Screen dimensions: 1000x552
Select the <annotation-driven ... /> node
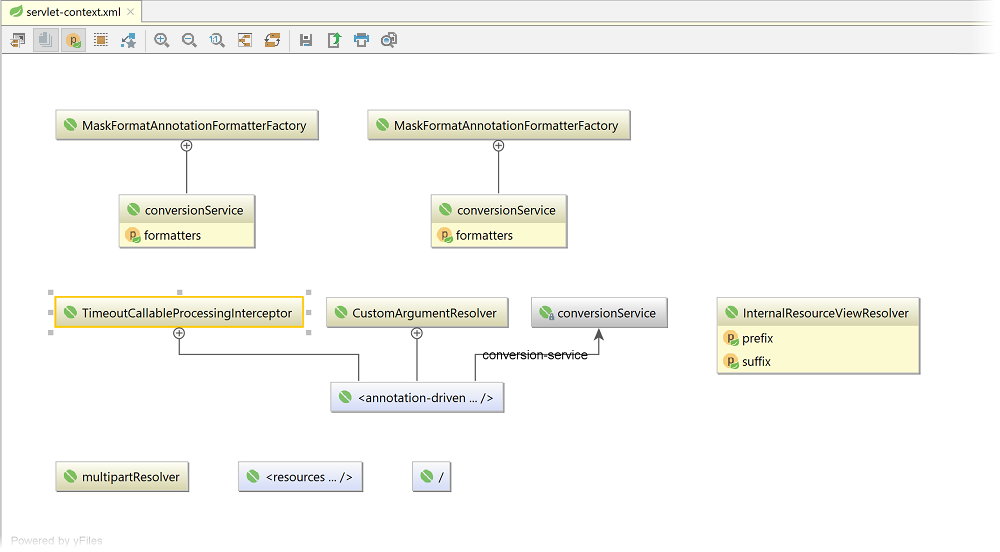pos(417,398)
